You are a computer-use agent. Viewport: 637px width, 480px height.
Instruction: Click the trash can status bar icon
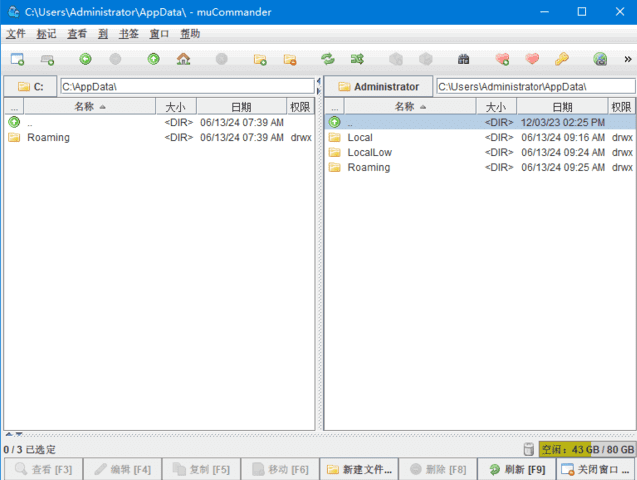529,449
